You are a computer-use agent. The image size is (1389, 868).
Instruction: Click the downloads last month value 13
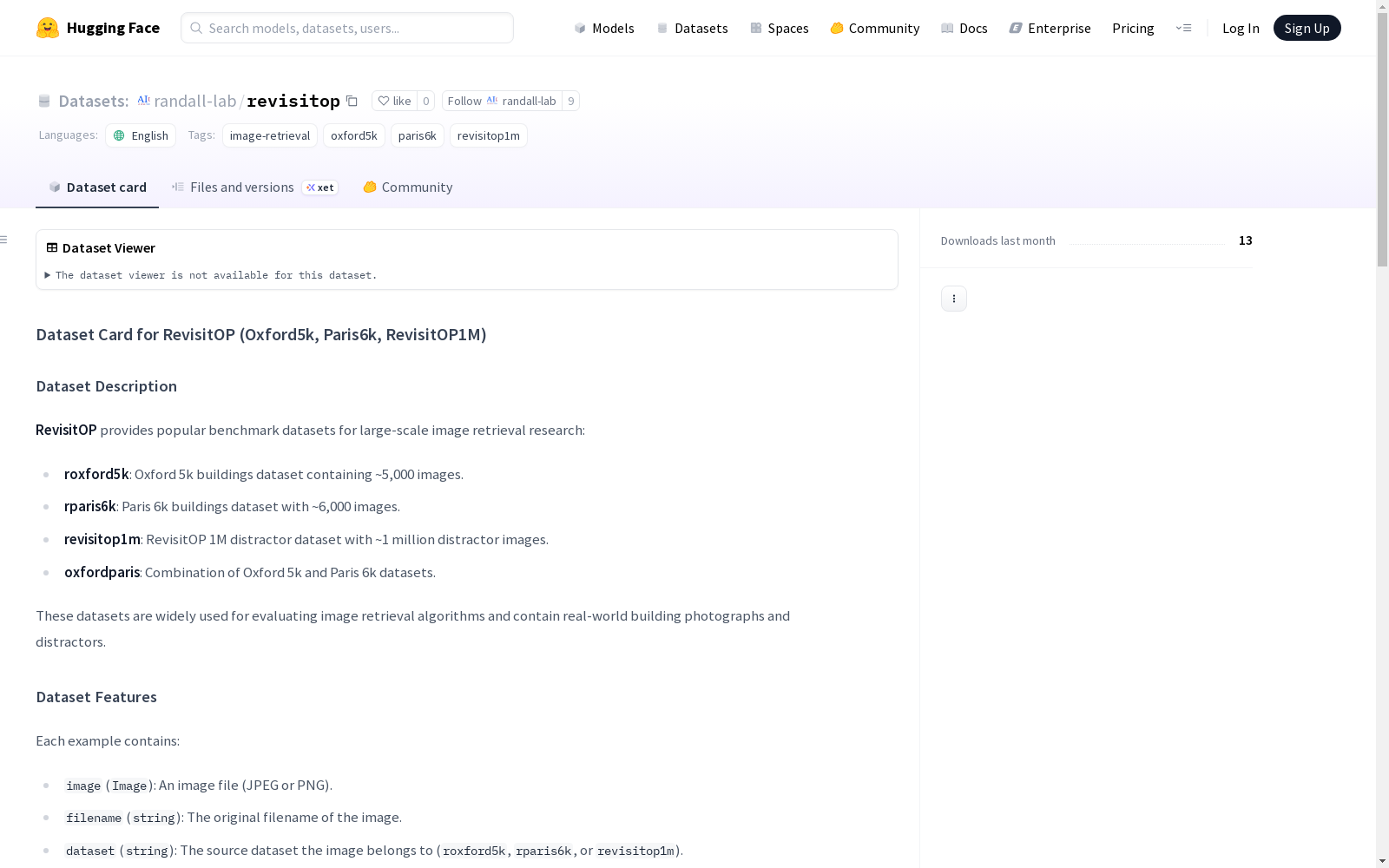coord(1246,240)
